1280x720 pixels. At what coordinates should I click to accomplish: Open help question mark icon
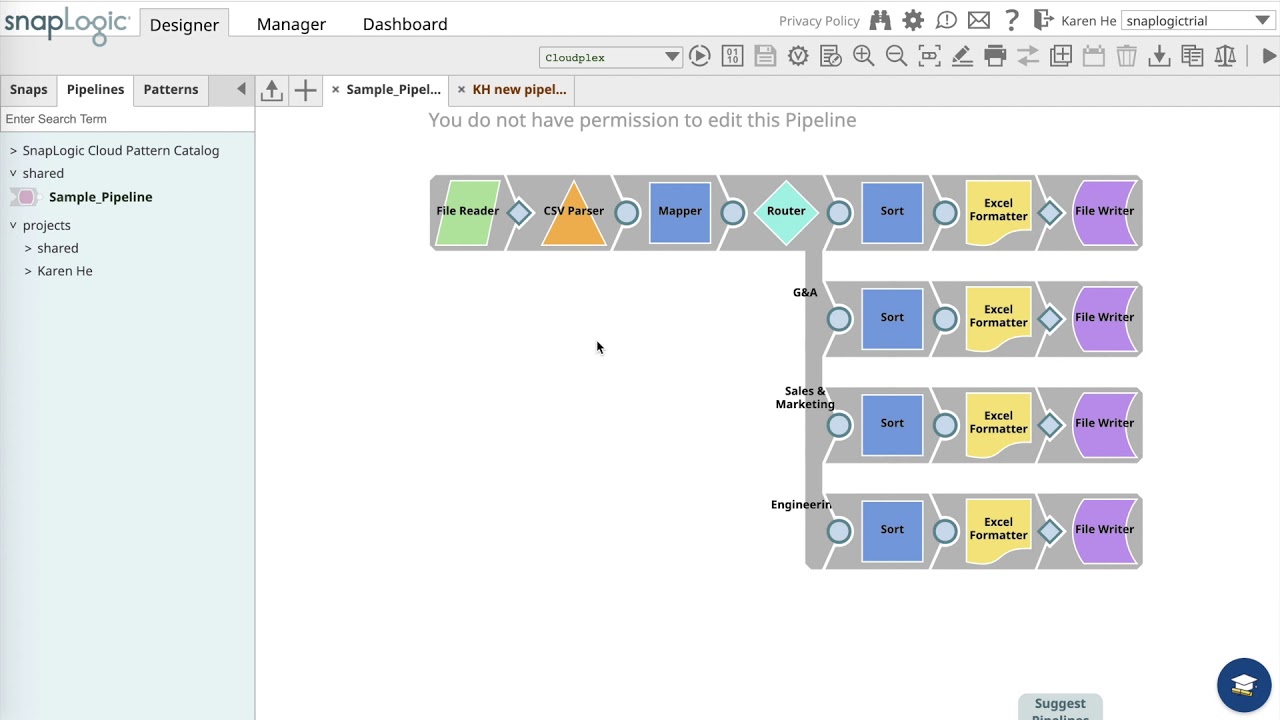tap(1012, 20)
